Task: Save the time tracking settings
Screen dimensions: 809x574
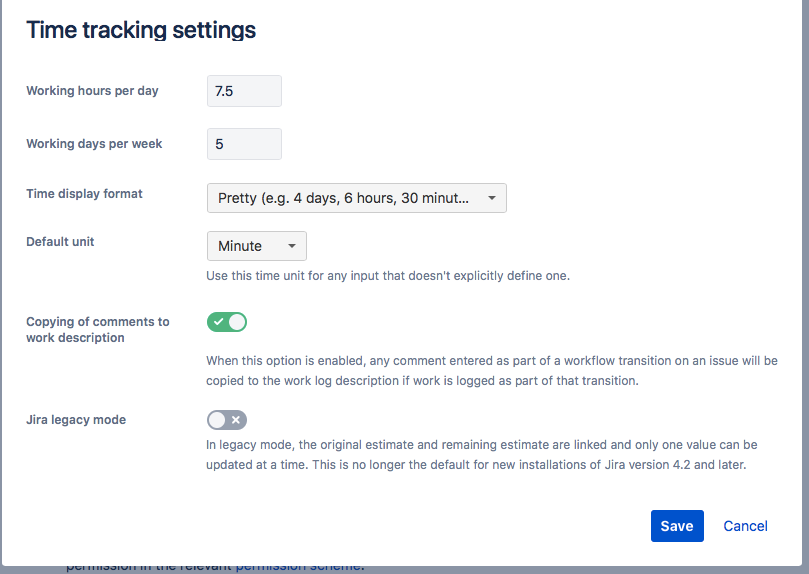Action: pos(677,526)
